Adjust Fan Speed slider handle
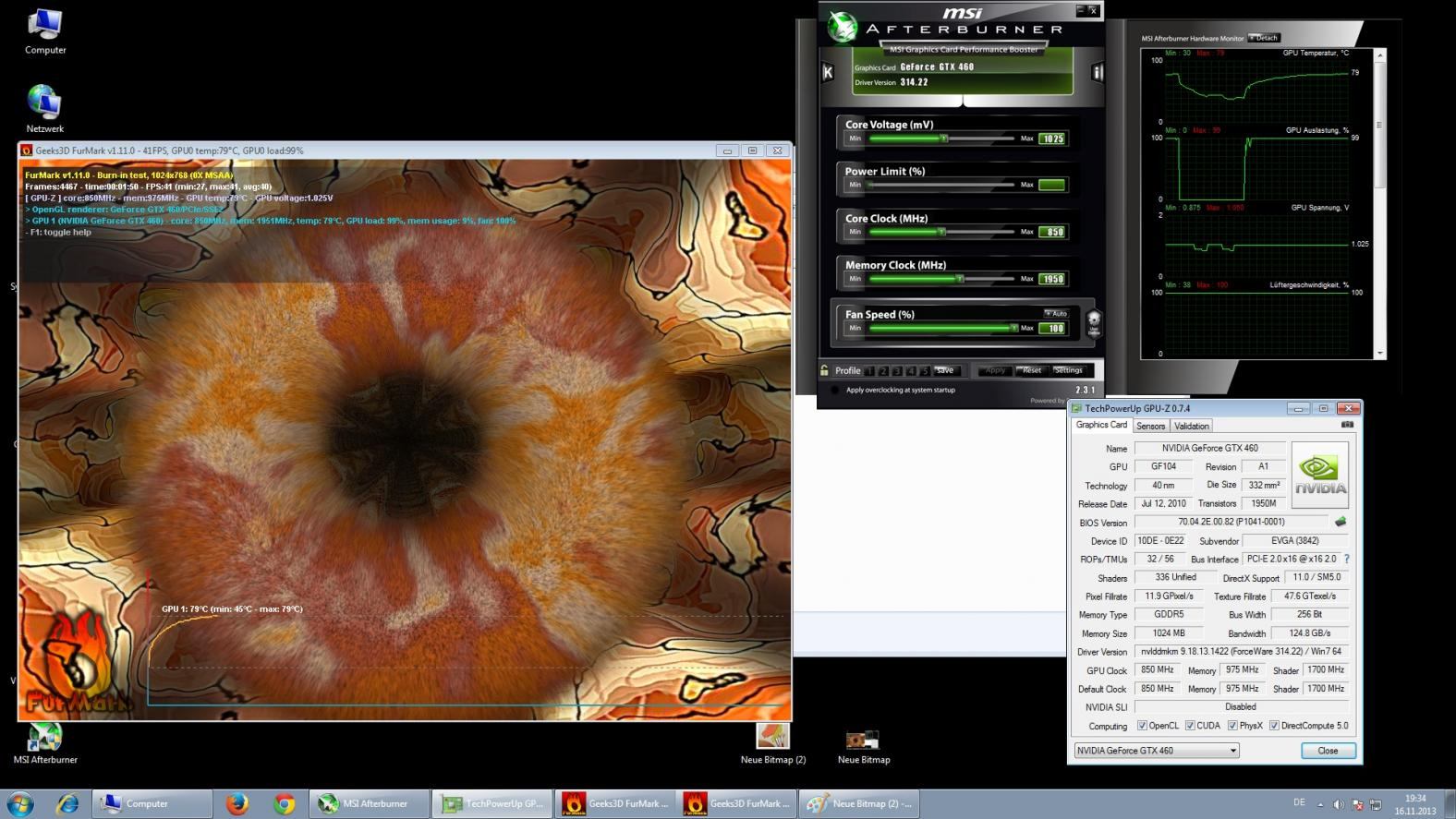Viewport: 1456px width, 819px height. 1013,328
